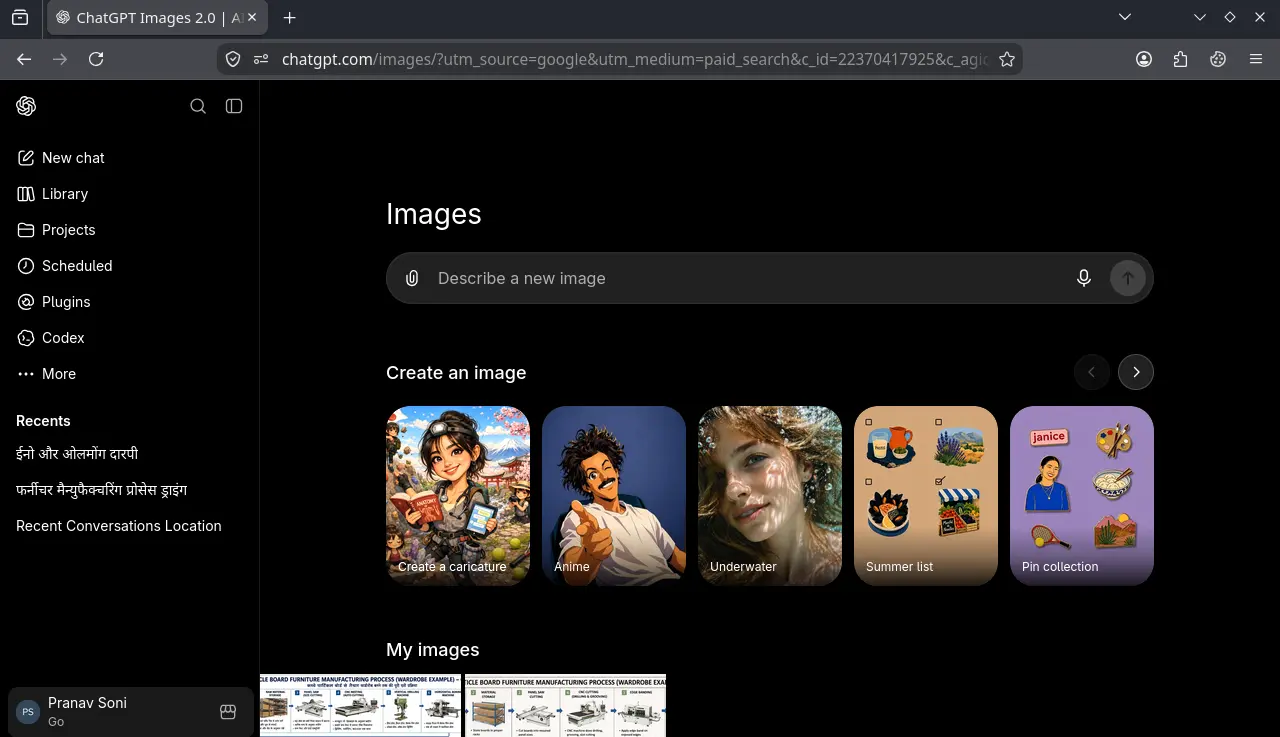Click the browser's recent browsing icon left of the tab

pyautogui.click(x=20, y=18)
